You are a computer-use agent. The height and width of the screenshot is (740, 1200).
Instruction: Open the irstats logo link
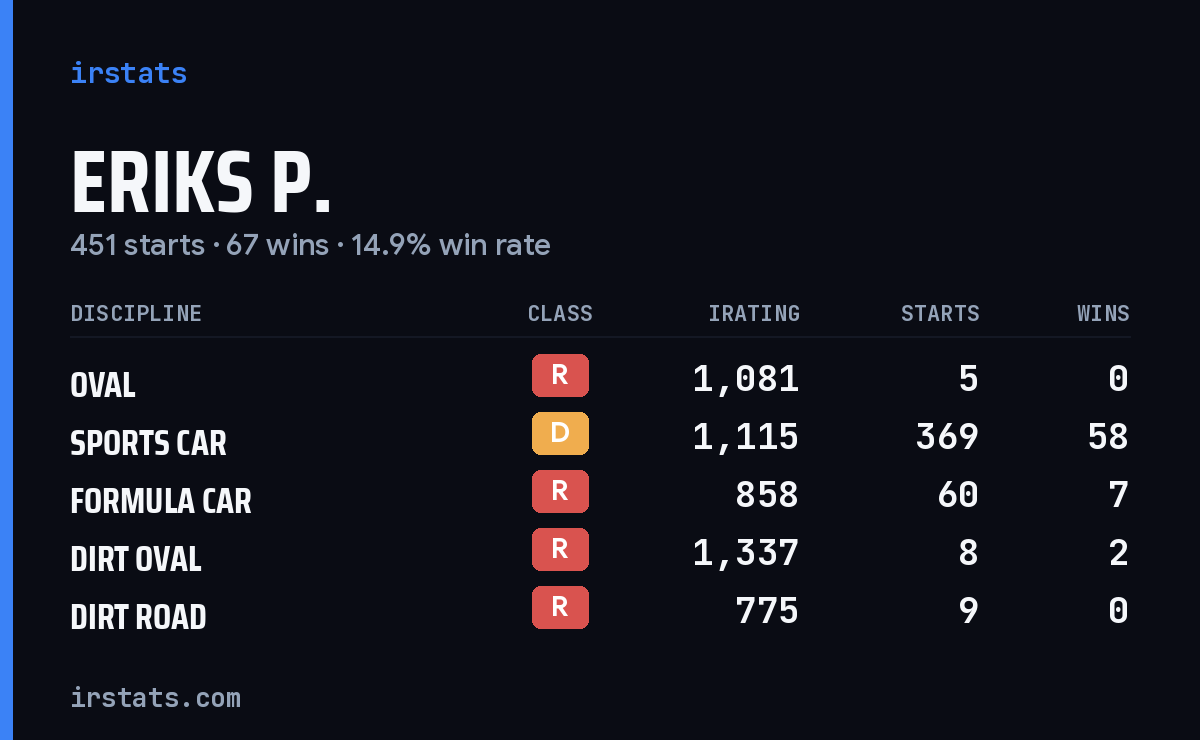129,73
